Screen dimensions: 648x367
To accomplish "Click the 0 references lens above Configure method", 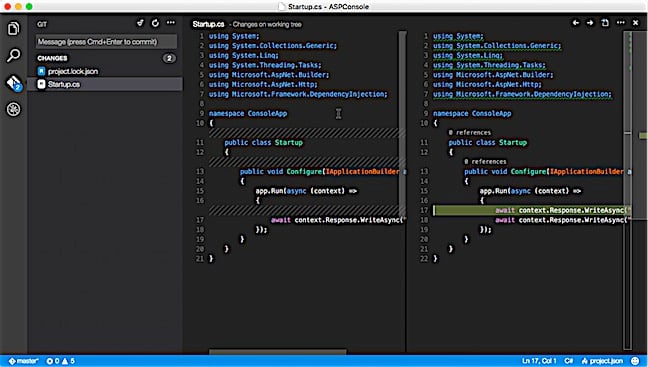I will tap(485, 162).
